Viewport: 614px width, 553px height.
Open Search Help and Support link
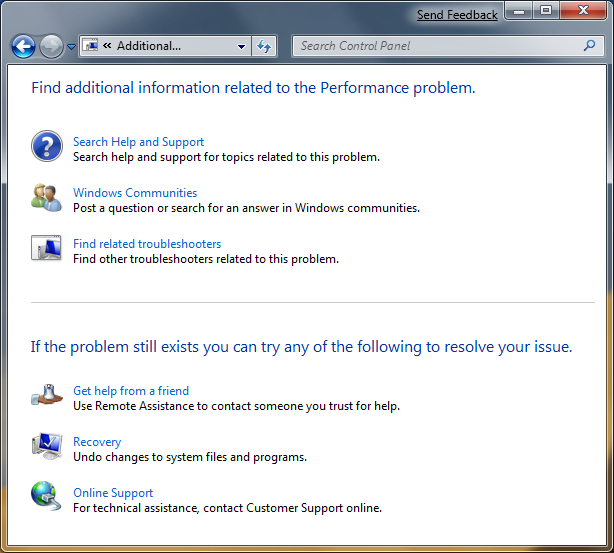tap(139, 141)
